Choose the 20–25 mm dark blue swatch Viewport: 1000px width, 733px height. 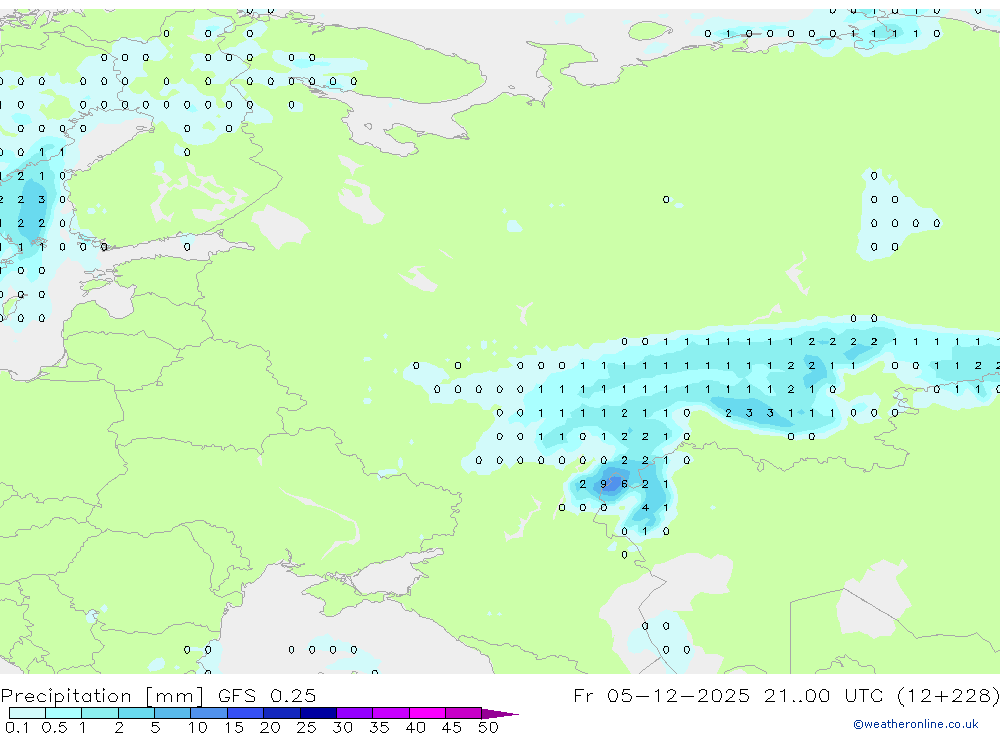tap(282, 713)
